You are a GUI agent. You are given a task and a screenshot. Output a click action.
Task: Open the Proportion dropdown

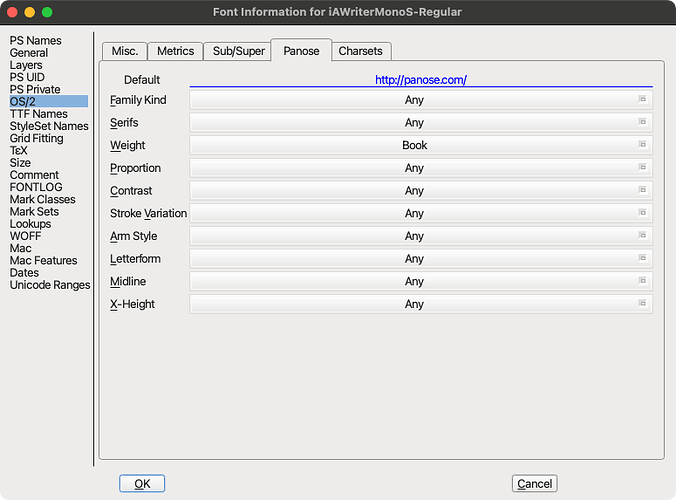pos(421,168)
